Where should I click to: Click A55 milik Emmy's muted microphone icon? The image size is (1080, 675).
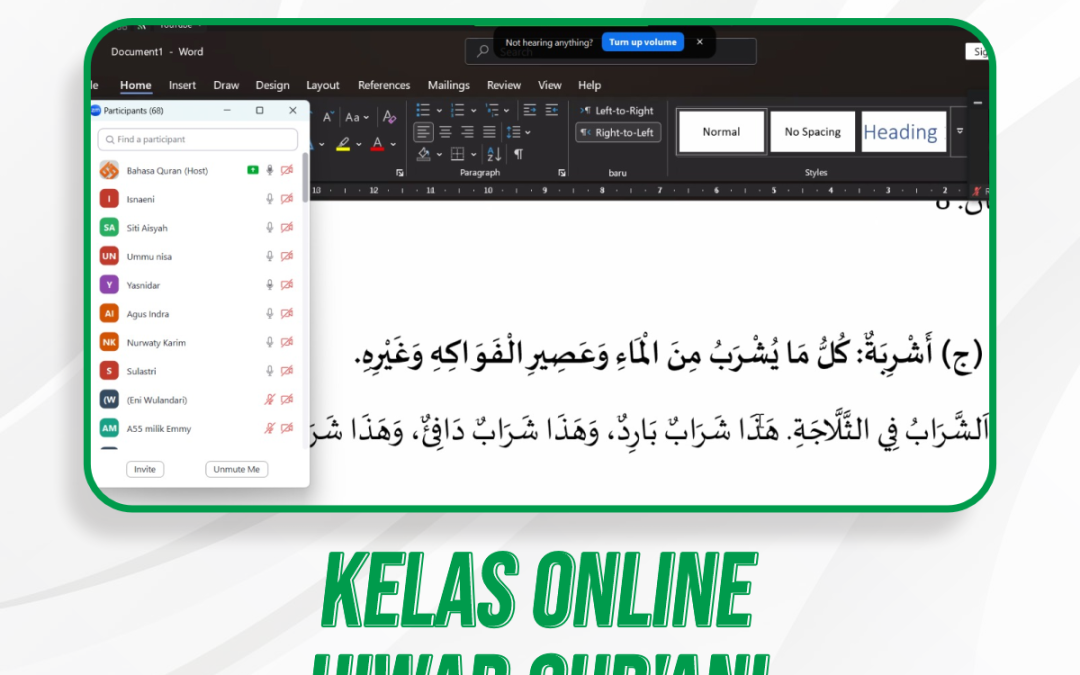[270, 428]
